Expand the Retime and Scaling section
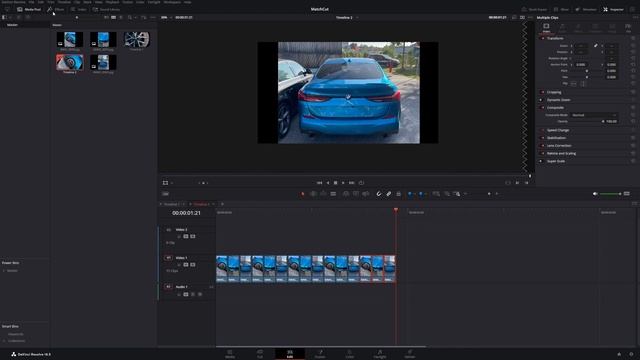The image size is (640, 360). tap(561, 153)
